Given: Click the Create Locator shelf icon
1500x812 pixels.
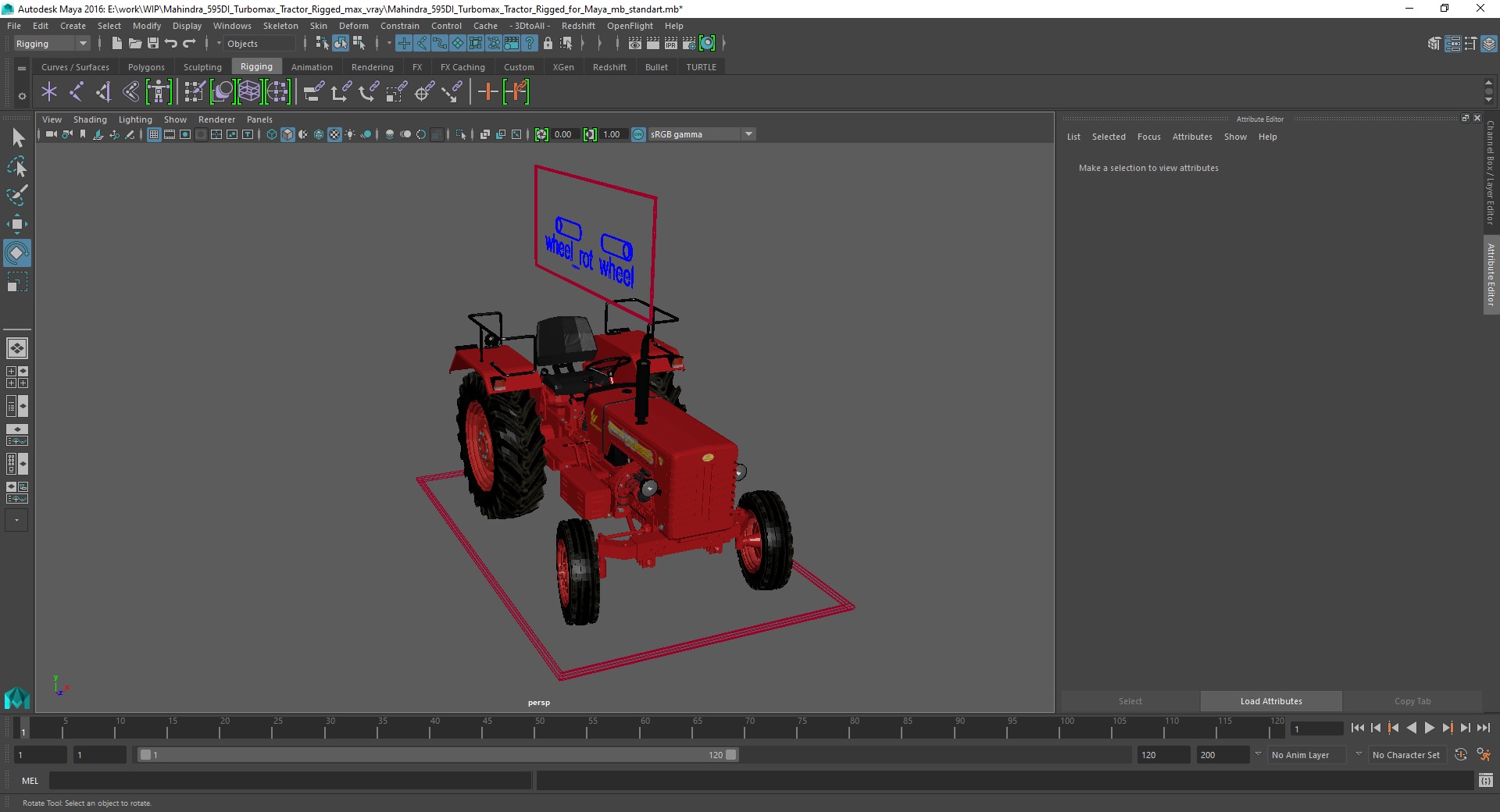Looking at the screenshot, I should tap(49, 92).
